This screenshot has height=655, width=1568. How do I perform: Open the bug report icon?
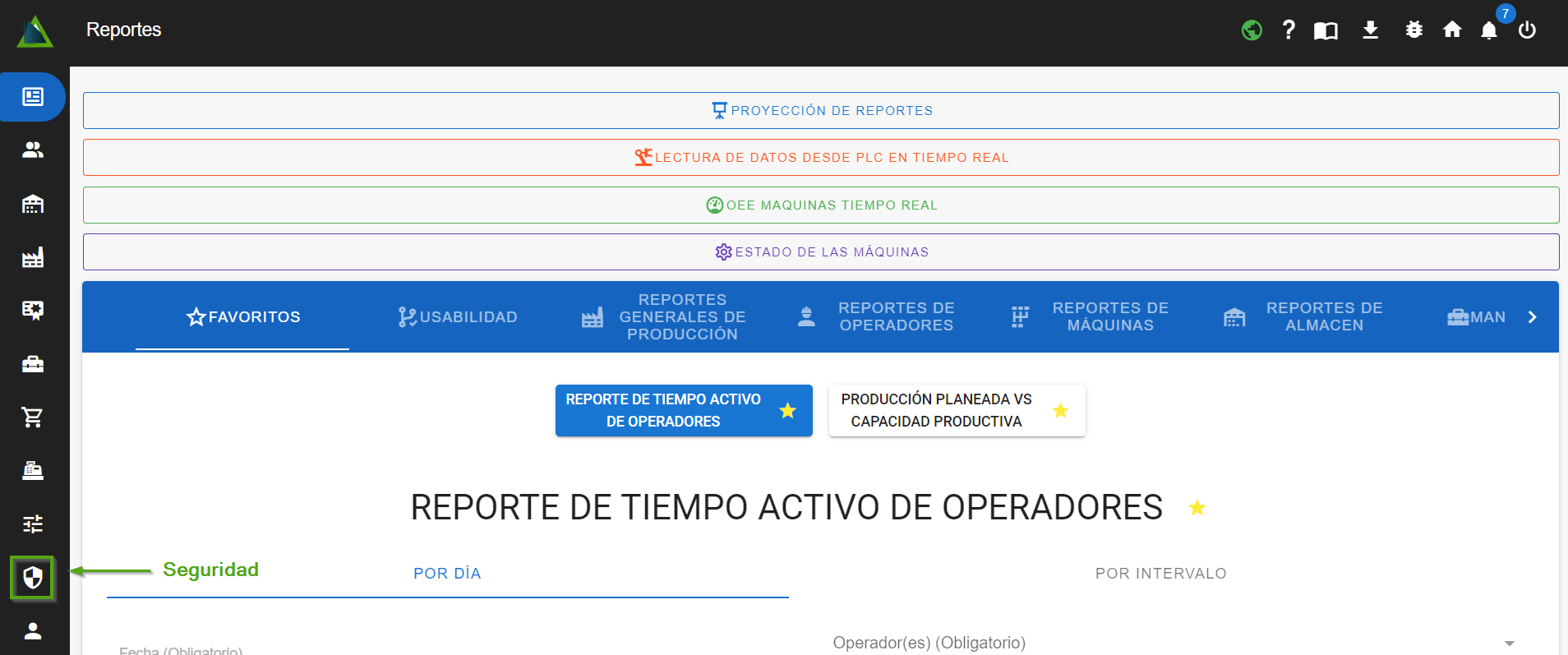(x=1414, y=30)
